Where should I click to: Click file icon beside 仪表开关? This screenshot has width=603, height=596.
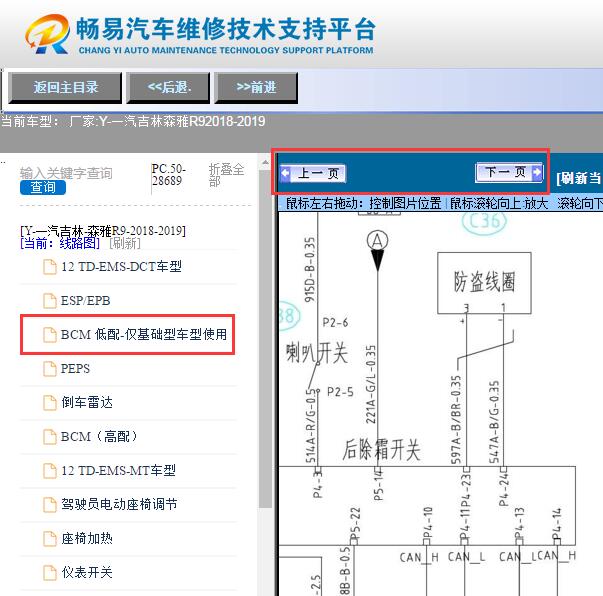point(50,573)
